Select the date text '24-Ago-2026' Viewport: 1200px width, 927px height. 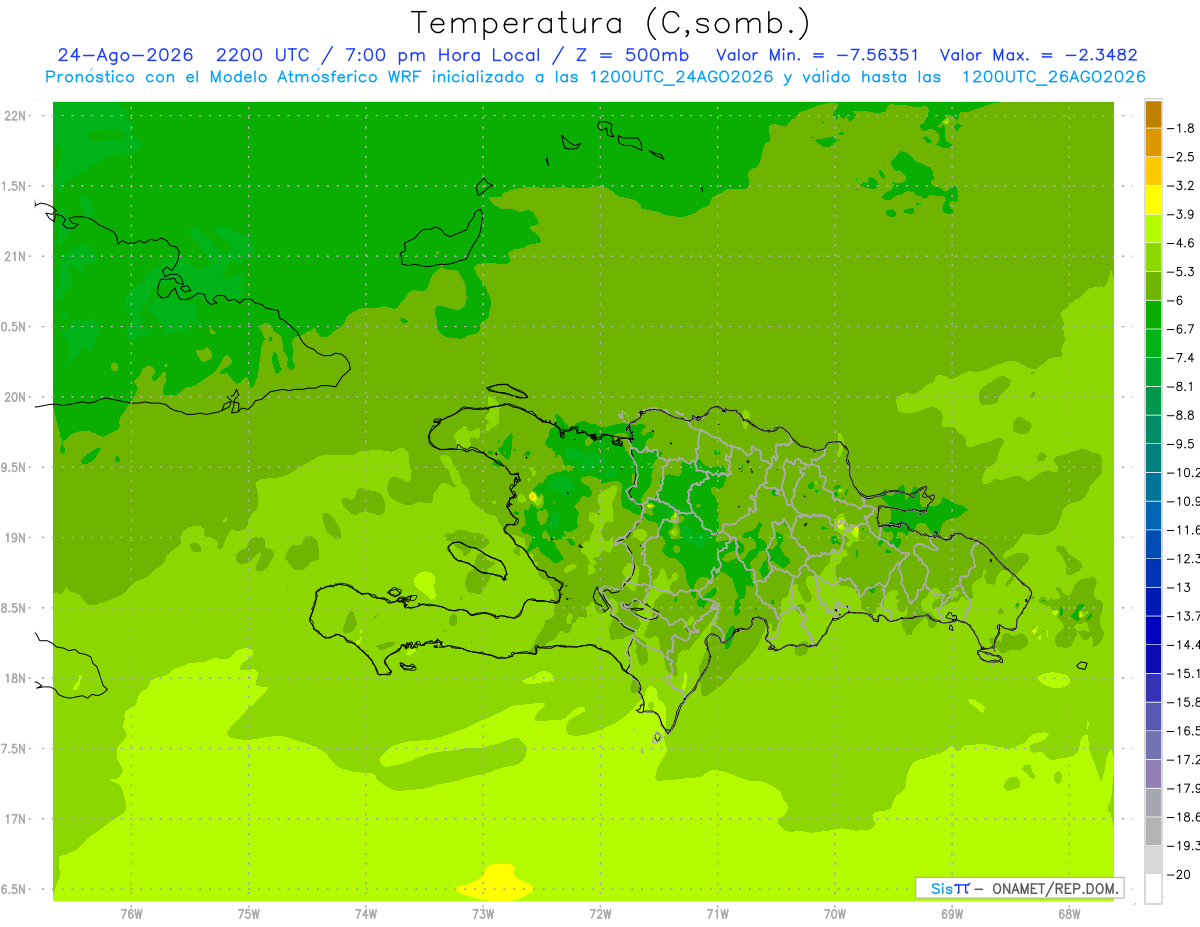[x=125, y=55]
